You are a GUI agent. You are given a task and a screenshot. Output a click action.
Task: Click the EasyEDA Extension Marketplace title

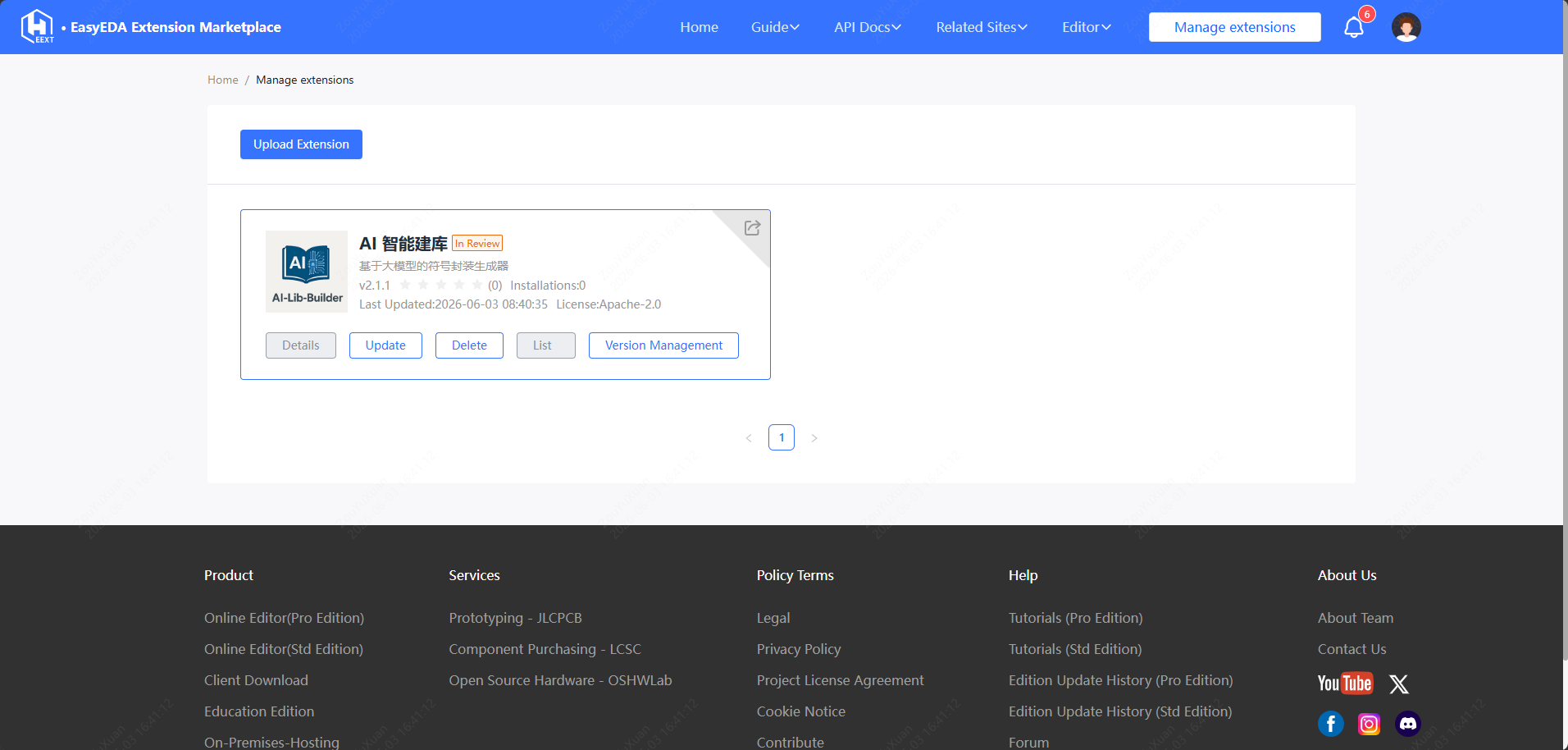coord(175,27)
